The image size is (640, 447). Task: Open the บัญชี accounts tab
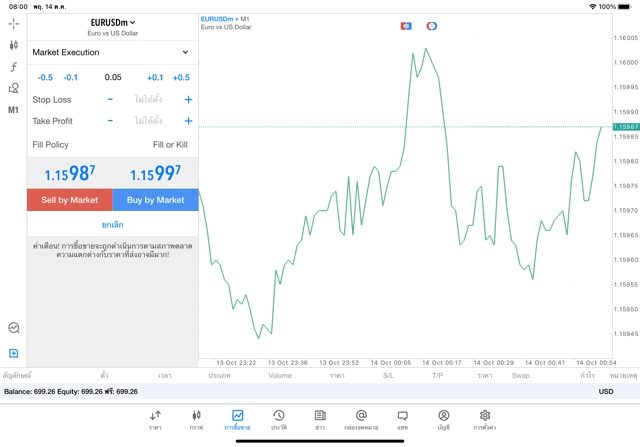coord(444,420)
